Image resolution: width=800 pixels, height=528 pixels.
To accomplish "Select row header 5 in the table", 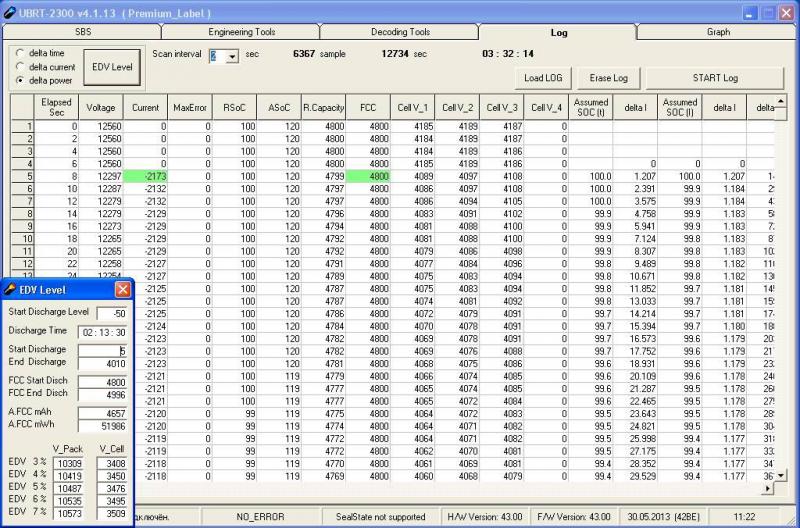I will (22, 177).
